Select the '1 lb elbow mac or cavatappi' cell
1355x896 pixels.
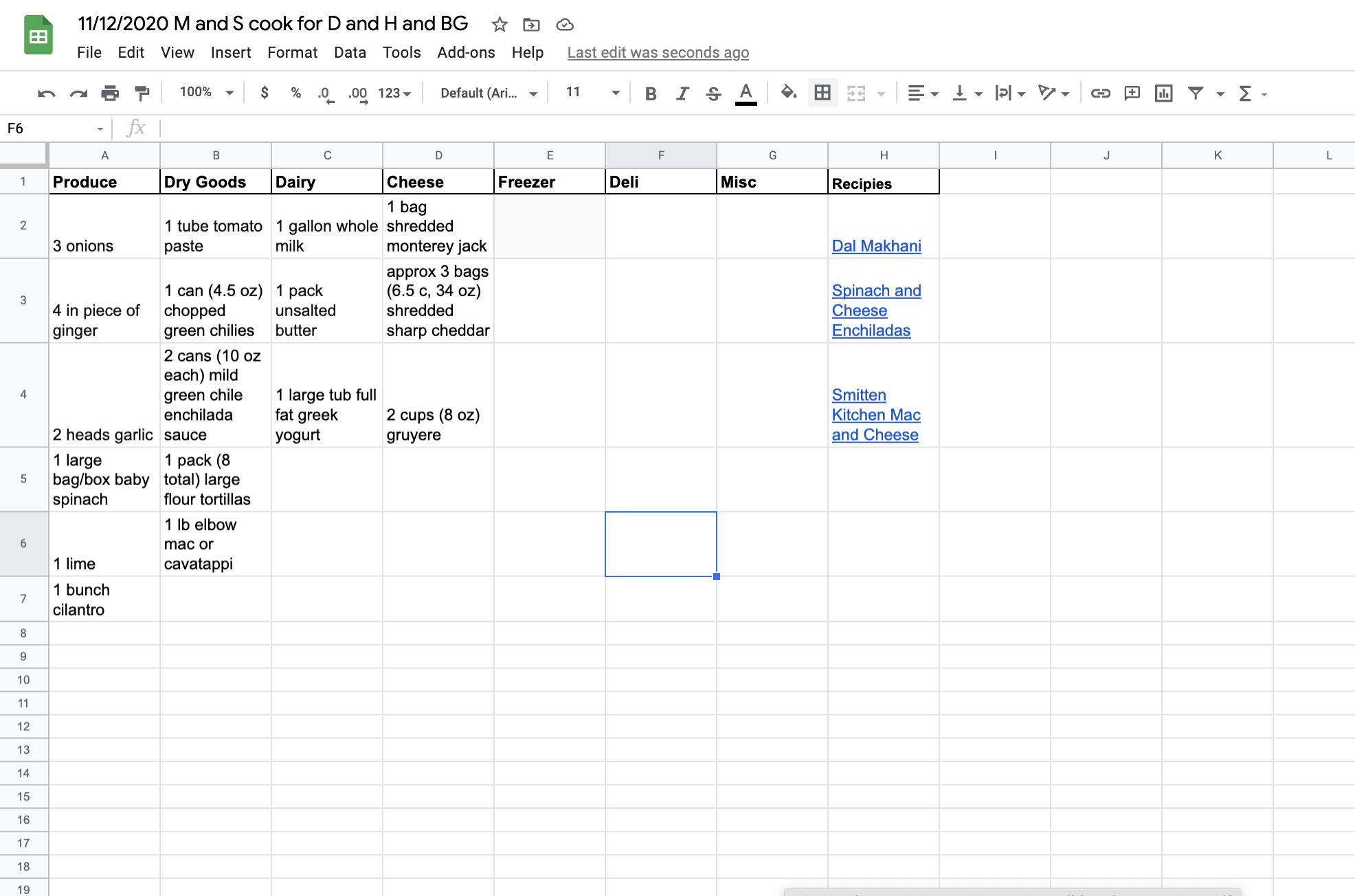pos(216,544)
